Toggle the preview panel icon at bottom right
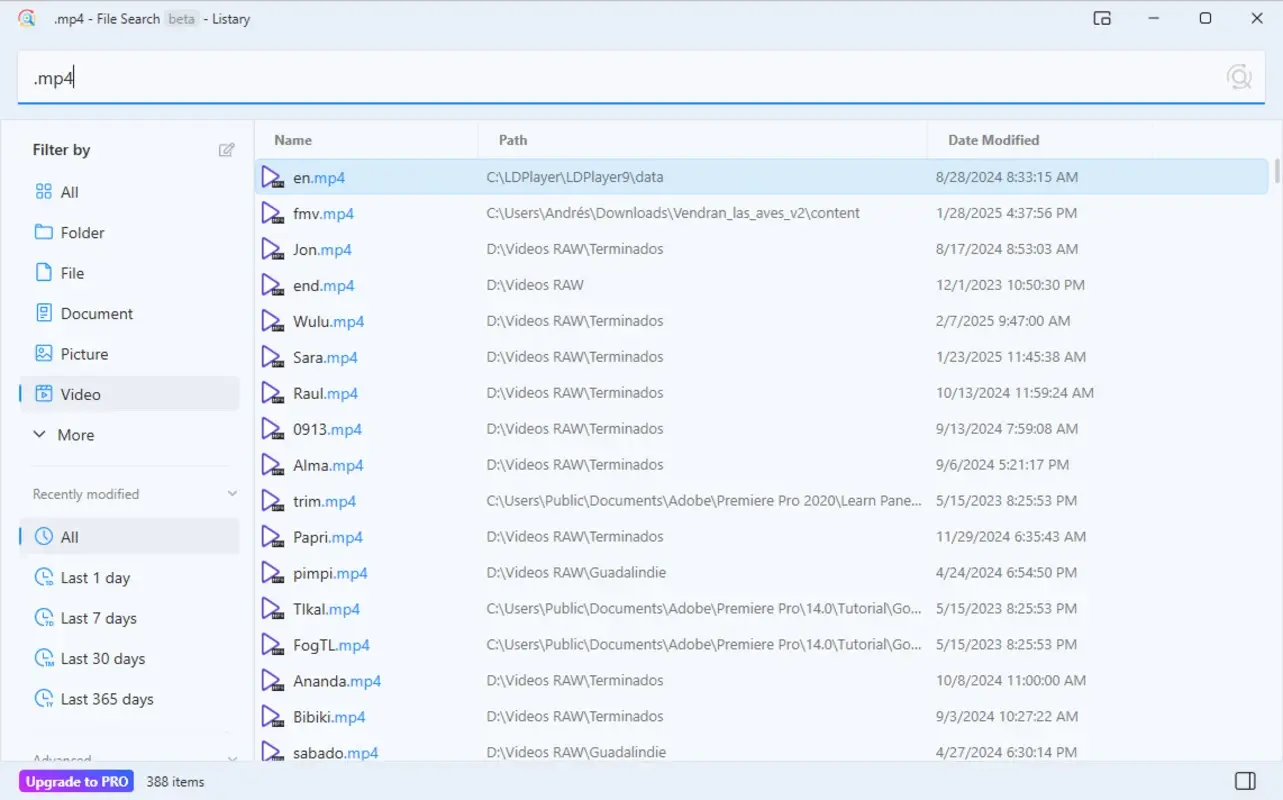The image size is (1283, 800). (x=1243, y=780)
